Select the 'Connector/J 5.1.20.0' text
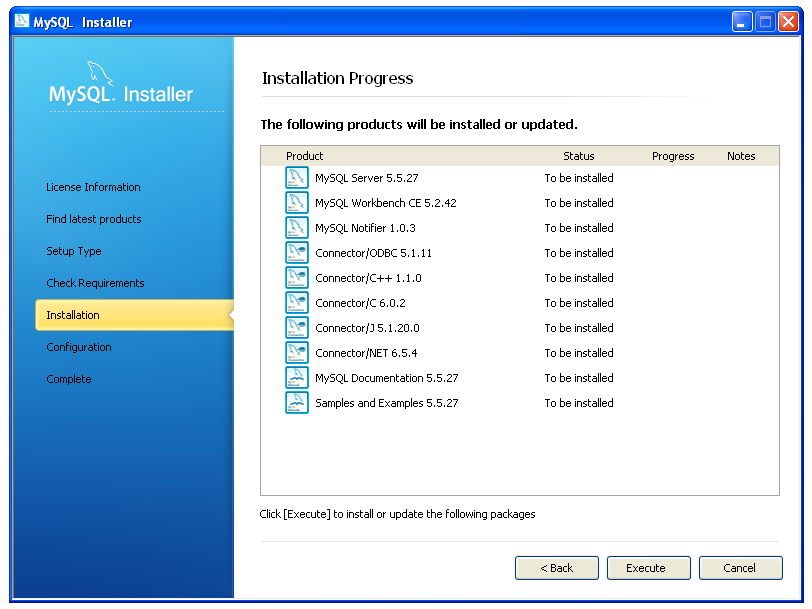812x609 pixels. click(367, 328)
